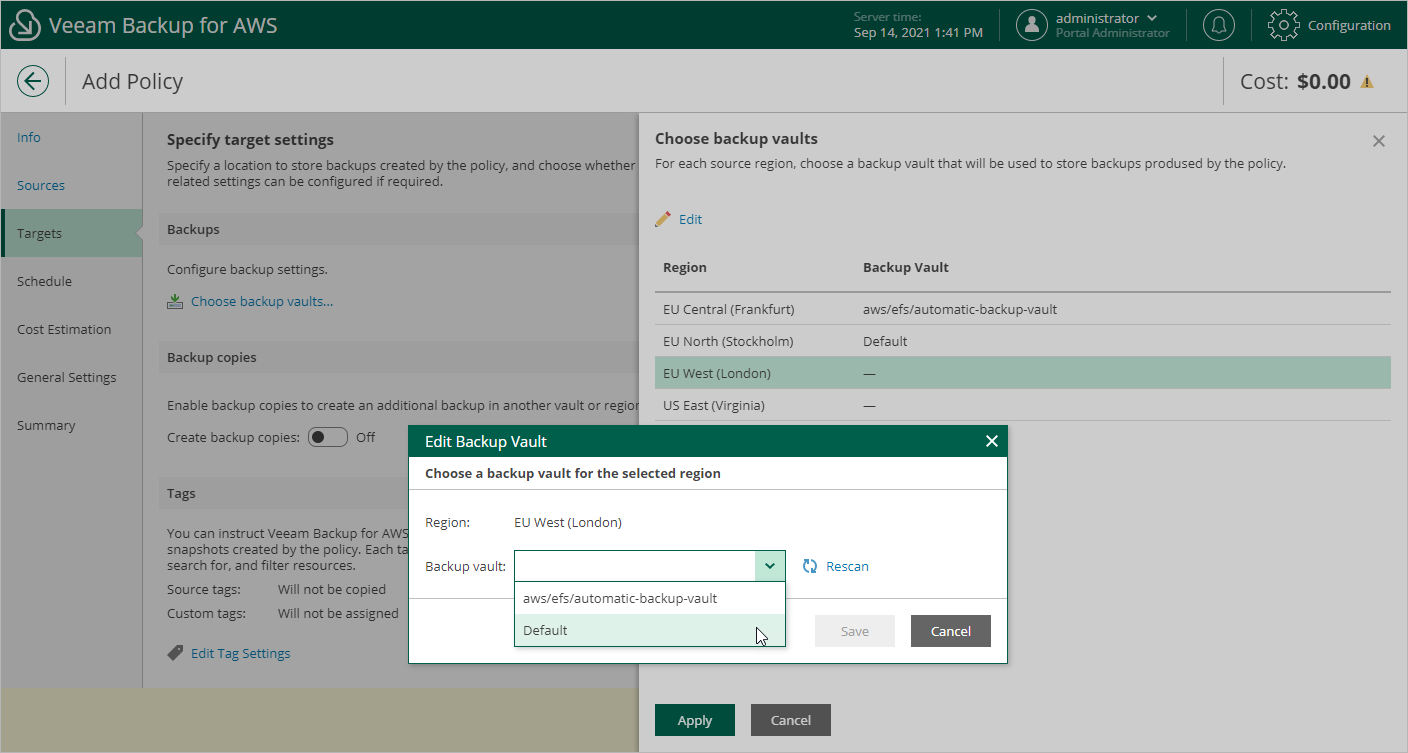Click the Cost $0.00 value
This screenshot has height=753, width=1408.
(1324, 82)
